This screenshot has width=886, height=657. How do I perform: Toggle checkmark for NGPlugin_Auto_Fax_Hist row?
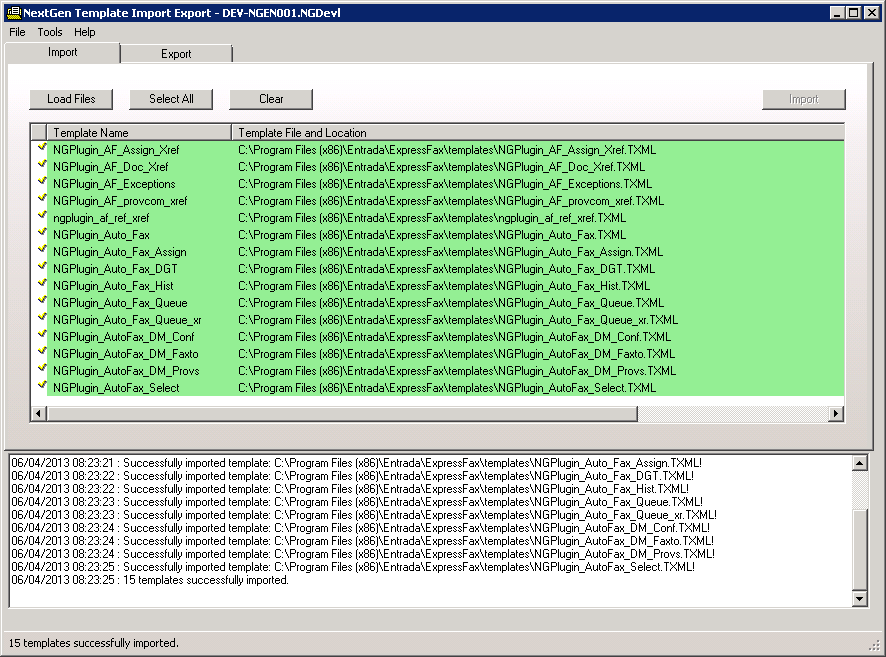(x=41, y=284)
